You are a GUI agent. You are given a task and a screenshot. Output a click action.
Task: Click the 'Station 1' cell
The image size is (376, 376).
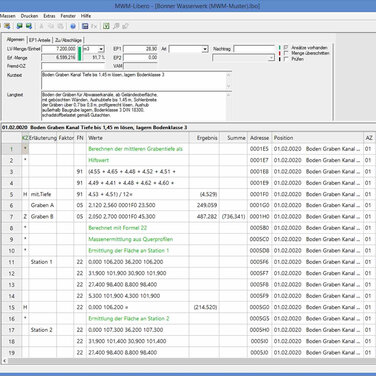(x=42, y=262)
